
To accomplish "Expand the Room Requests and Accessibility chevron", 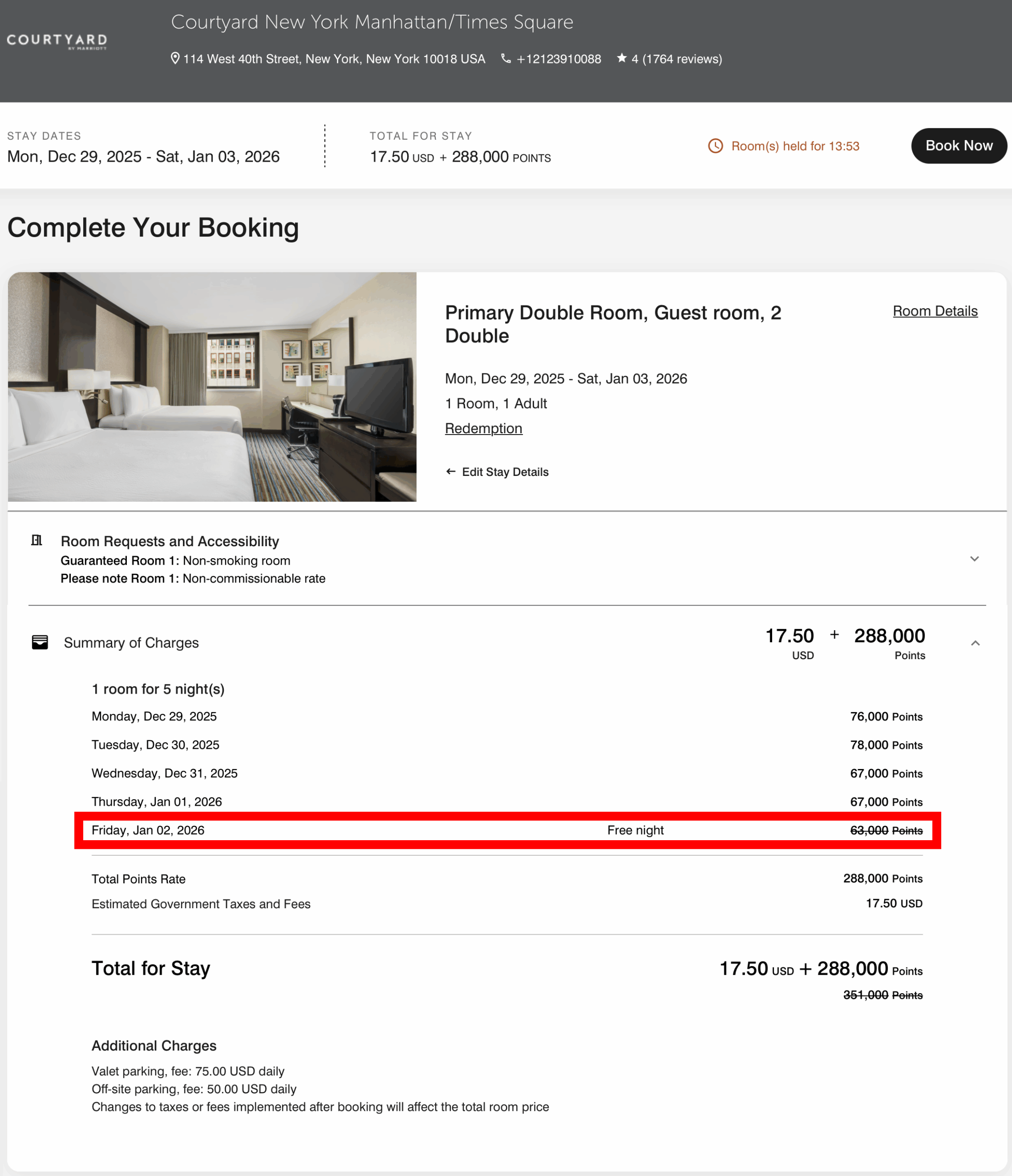I will pos(974,559).
